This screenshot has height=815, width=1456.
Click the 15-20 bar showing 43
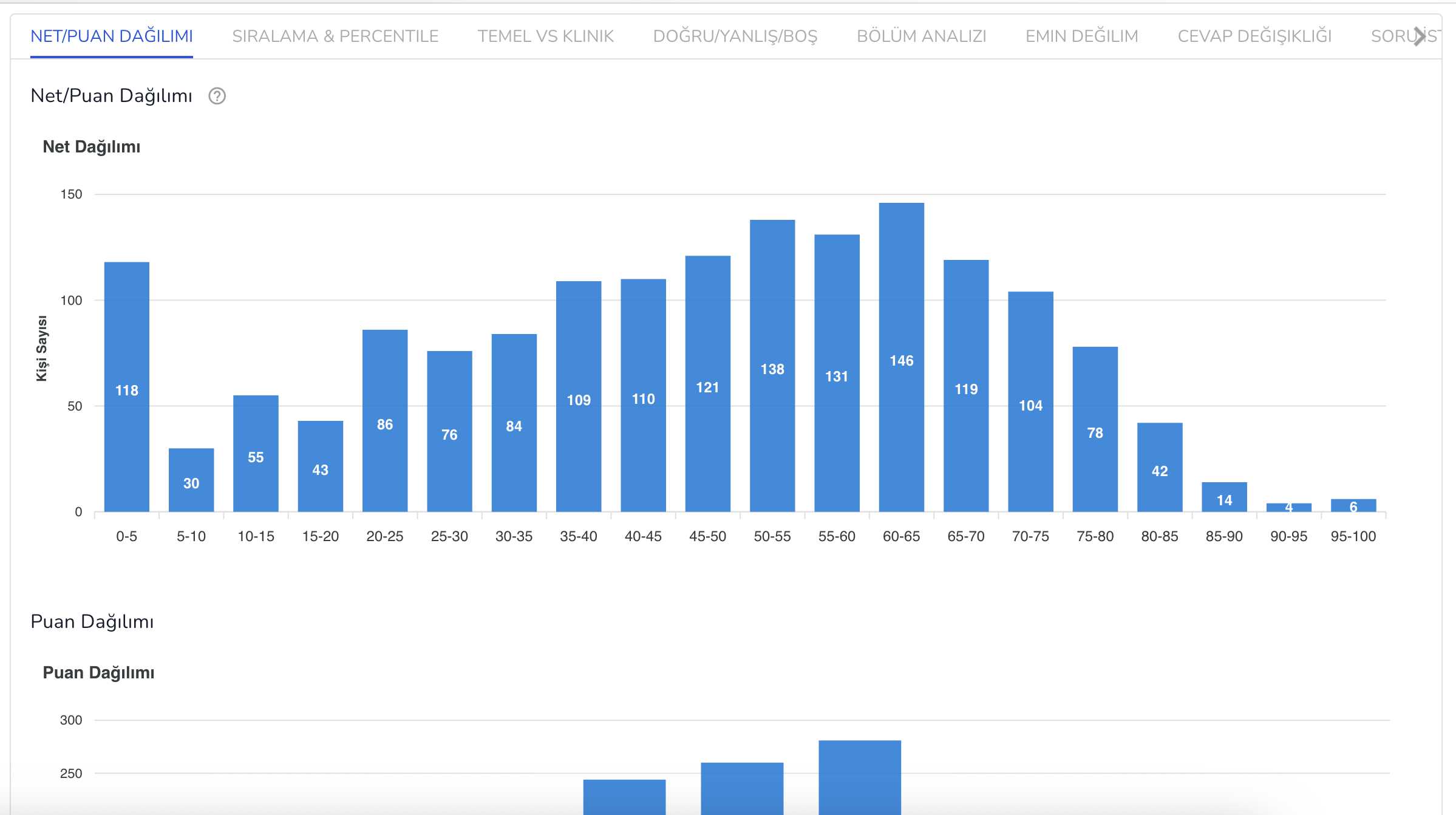coord(321,466)
